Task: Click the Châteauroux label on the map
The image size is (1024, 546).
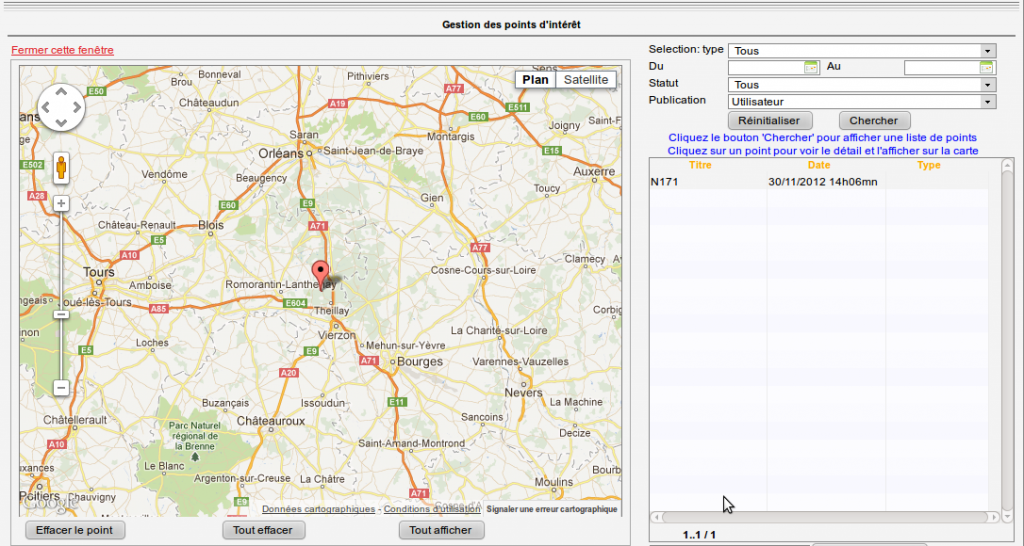Action: [x=271, y=421]
